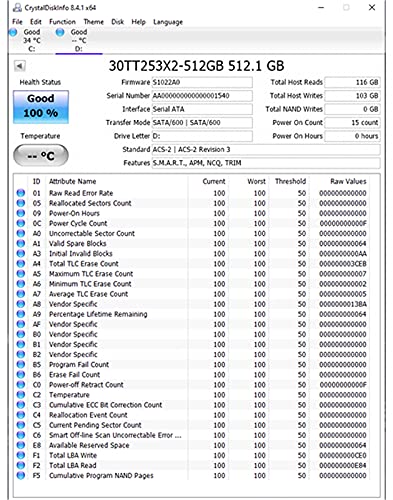Click status icon for Cumulative Program NAND Pages
The height and width of the screenshot is (500, 393).
(21, 475)
